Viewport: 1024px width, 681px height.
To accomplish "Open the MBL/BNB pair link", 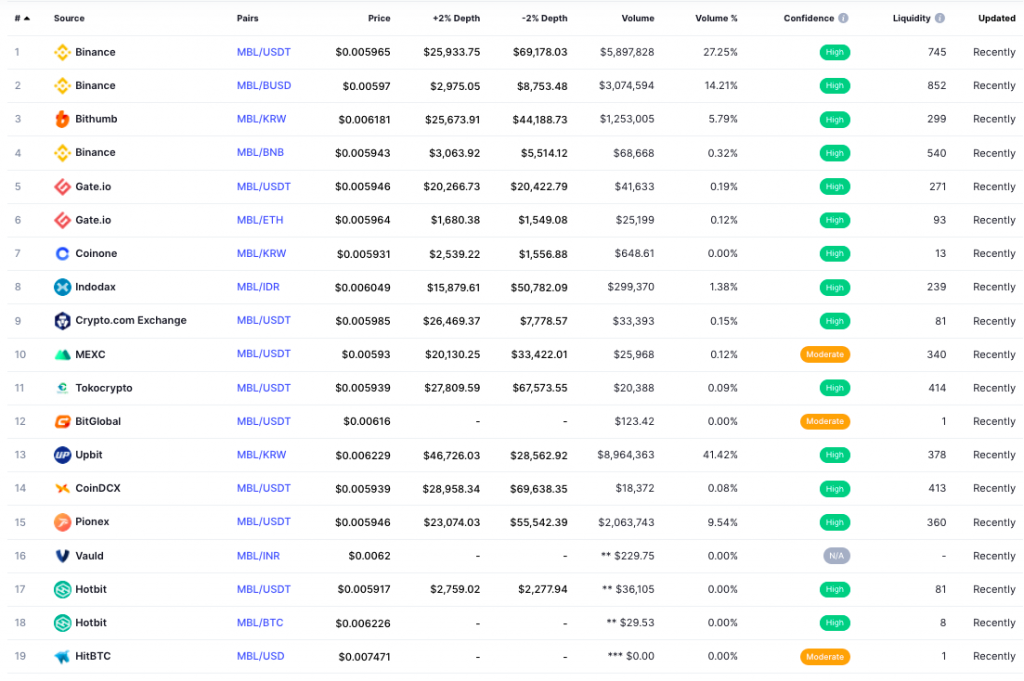I will click(x=260, y=153).
